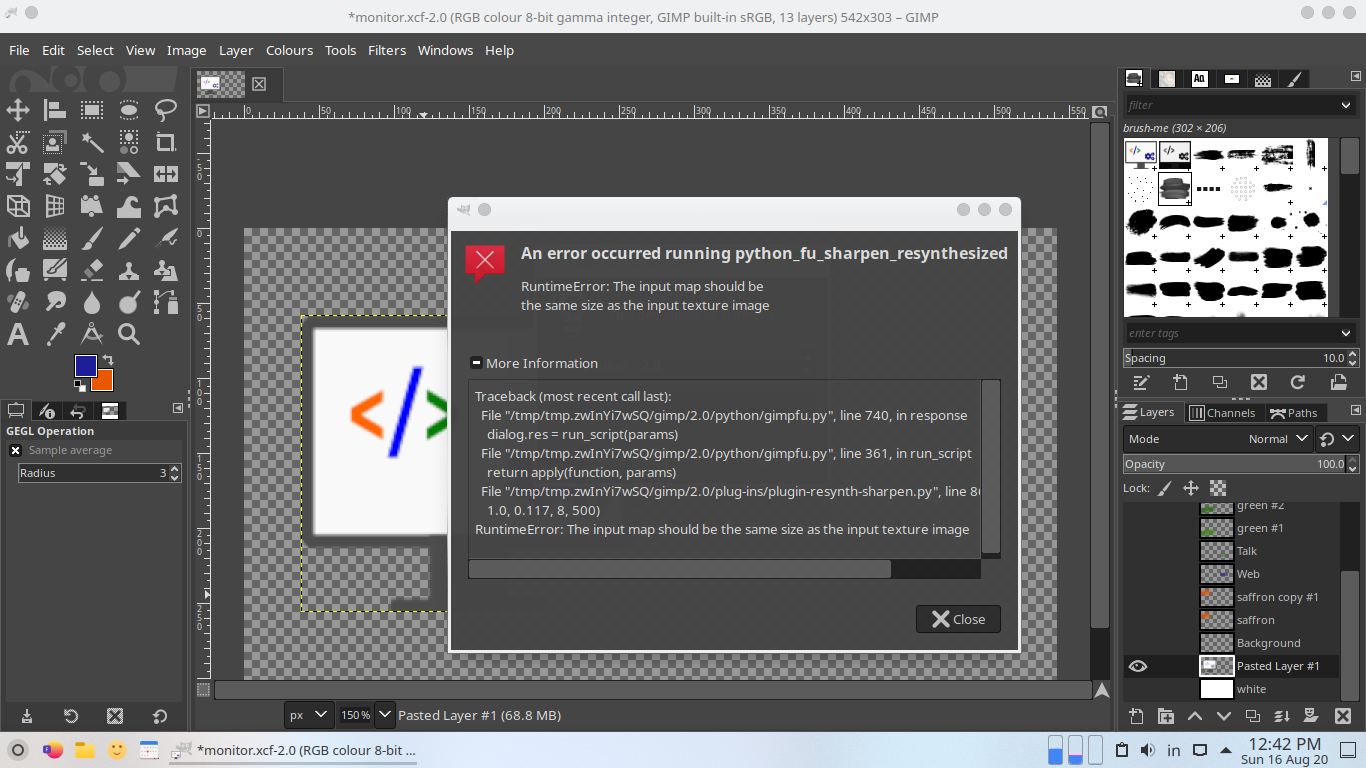1366x768 pixels.
Task: Open the Fonts tab in brushes dock
Action: click(x=1199, y=79)
